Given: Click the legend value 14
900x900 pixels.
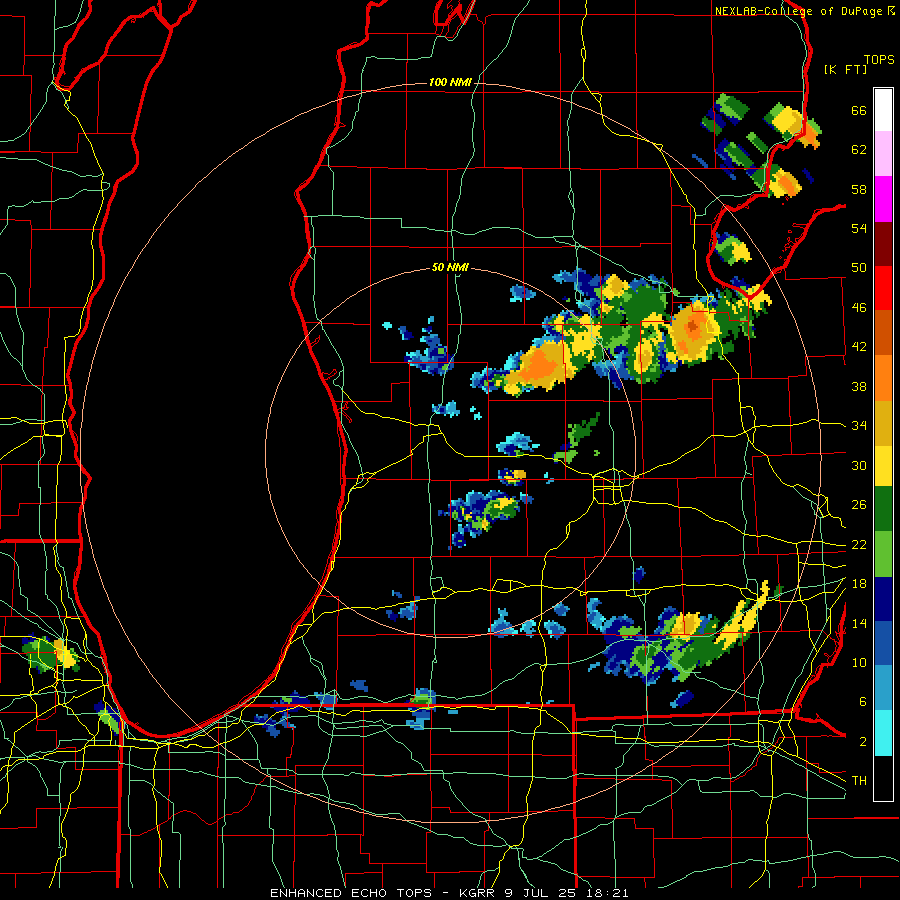Looking at the screenshot, I should (x=859, y=623).
